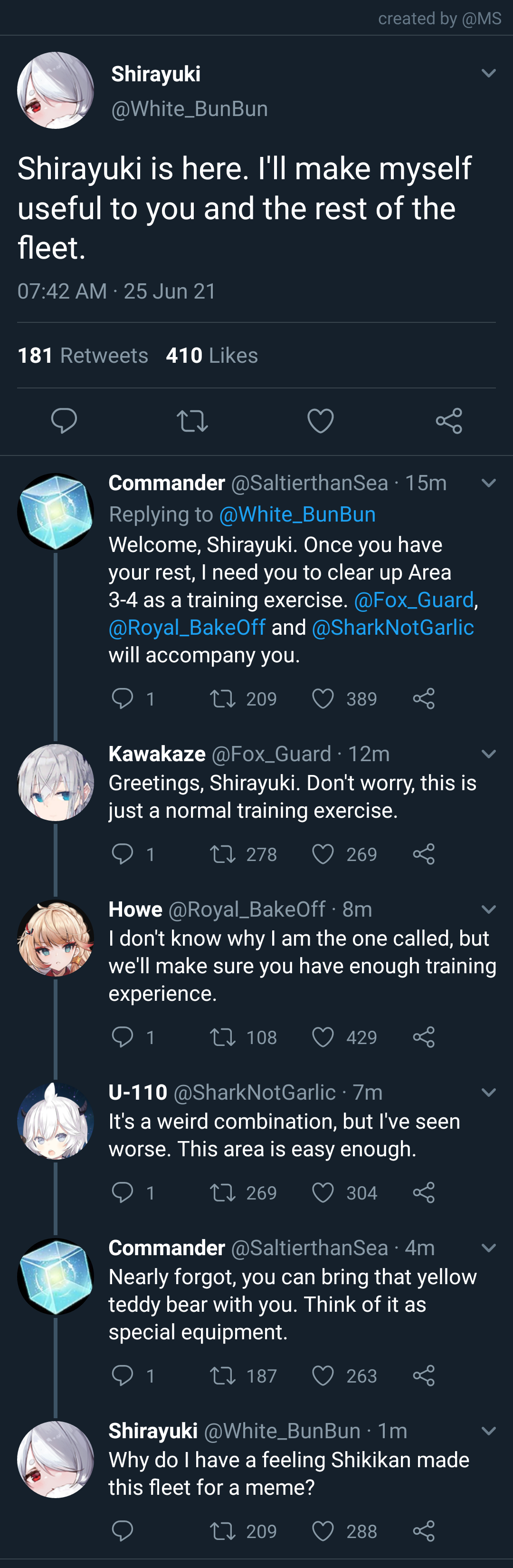Expand the chevron menu on U-110's tweet
The height and width of the screenshot is (1568, 513).
[x=490, y=1092]
